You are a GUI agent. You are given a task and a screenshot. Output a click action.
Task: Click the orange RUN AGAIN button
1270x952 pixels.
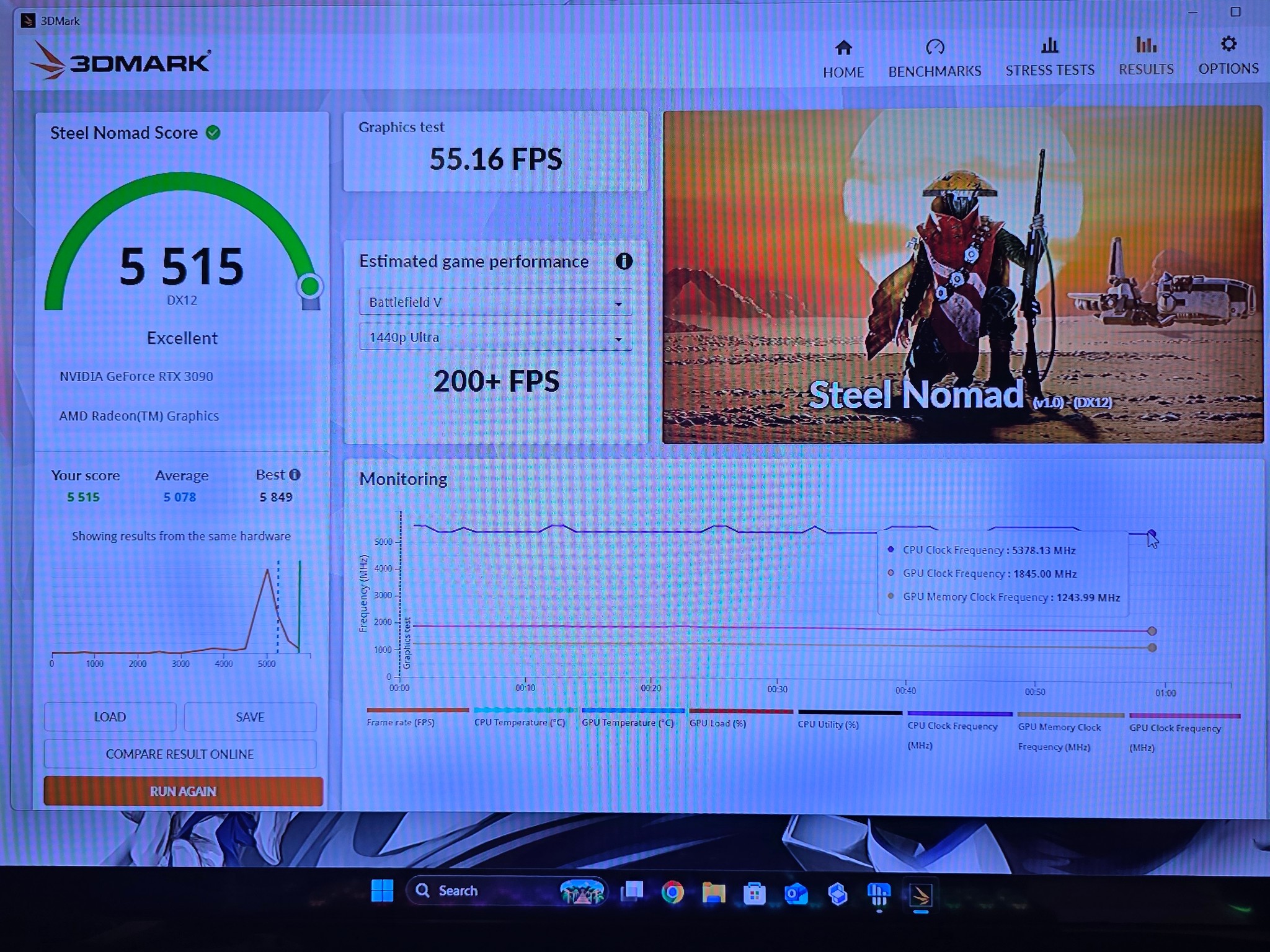(183, 791)
